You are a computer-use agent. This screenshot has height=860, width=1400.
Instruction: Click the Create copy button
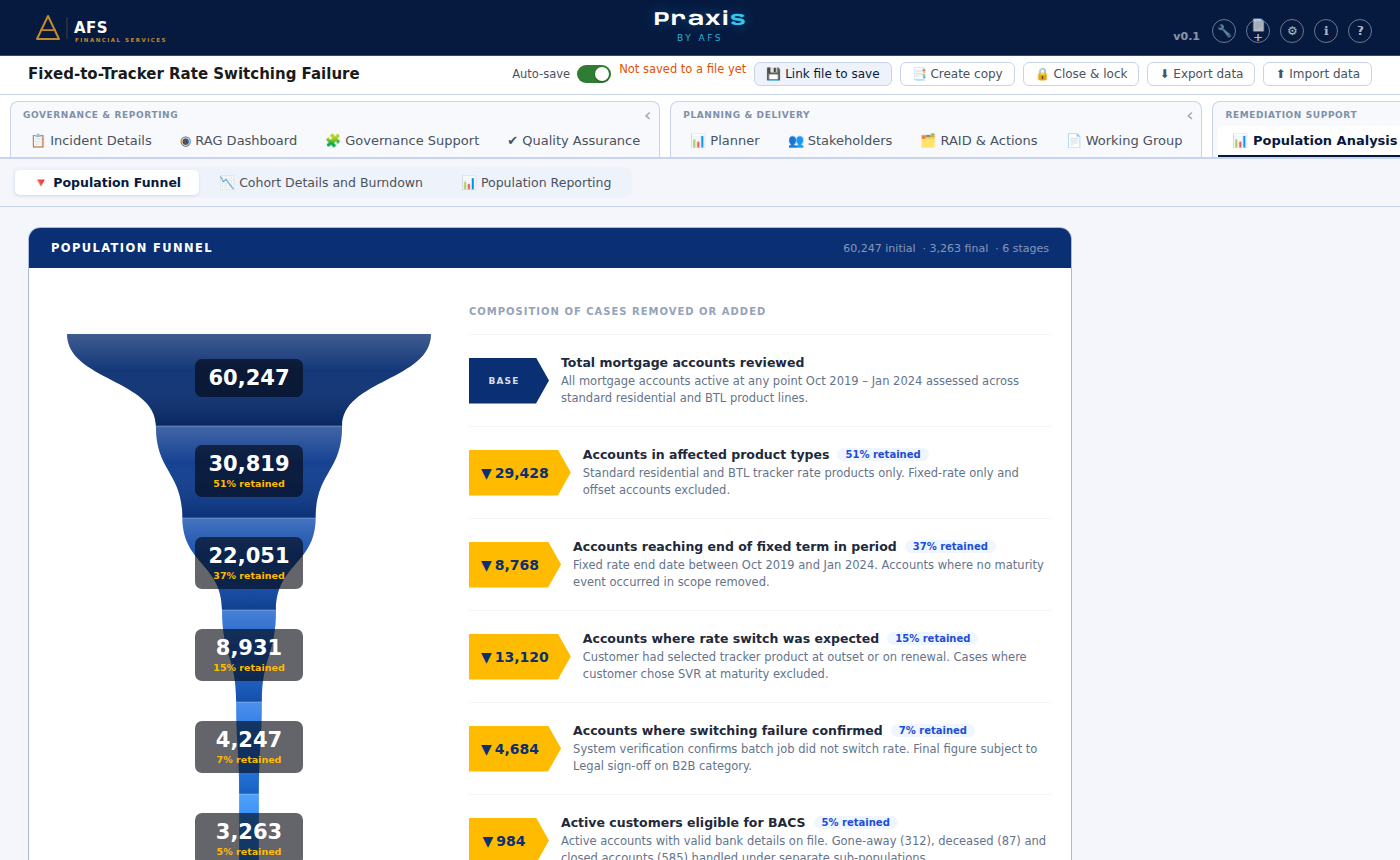pos(958,74)
